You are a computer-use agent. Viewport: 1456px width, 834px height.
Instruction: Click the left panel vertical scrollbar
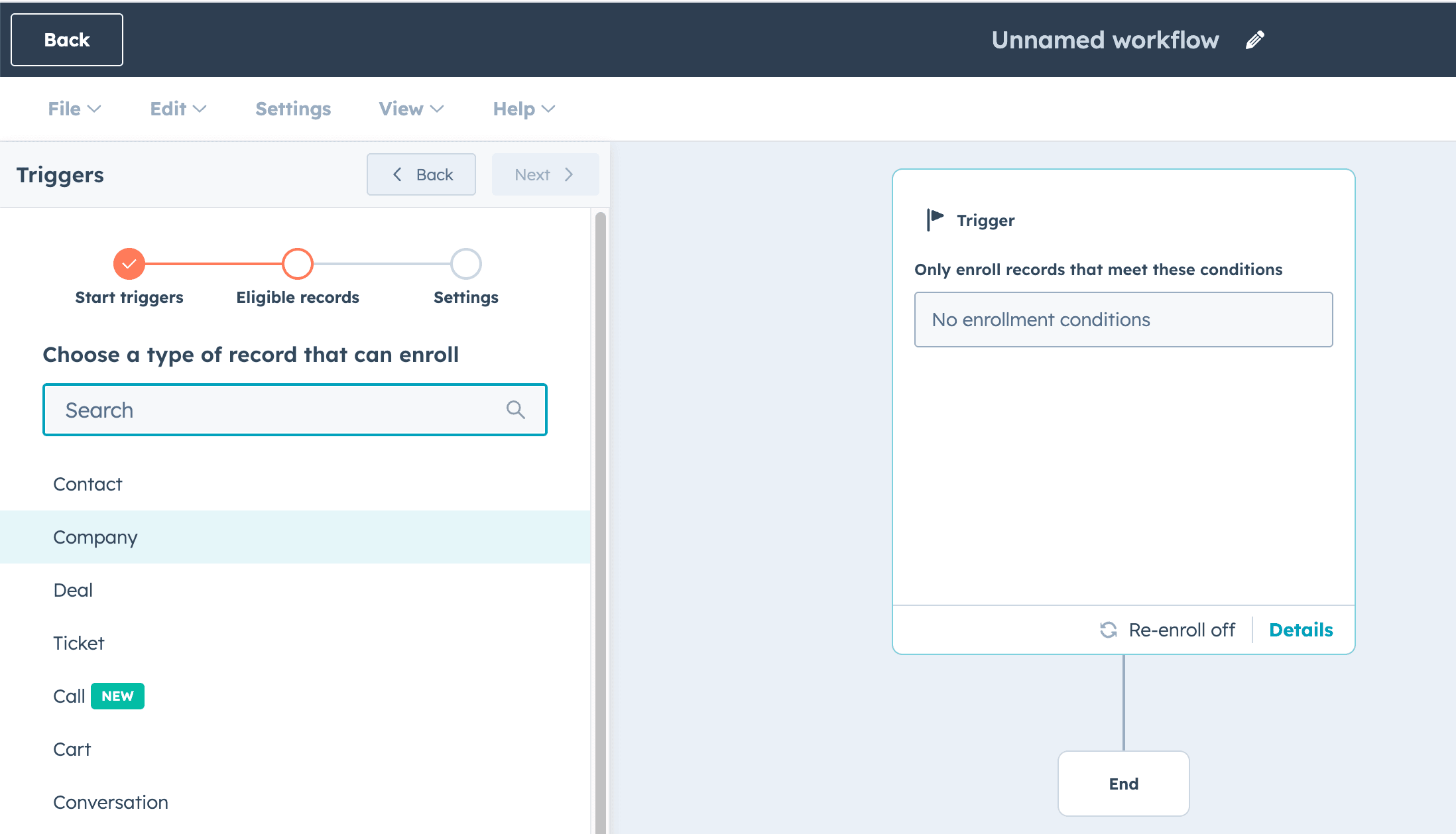600,517
